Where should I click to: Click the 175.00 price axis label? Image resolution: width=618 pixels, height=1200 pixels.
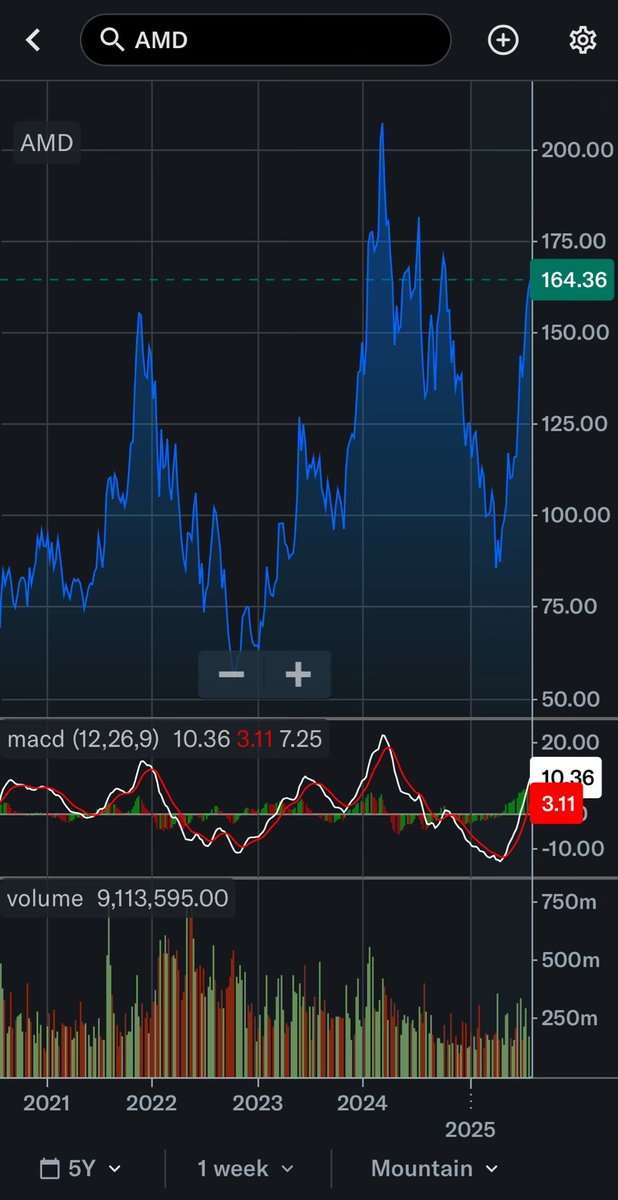click(575, 241)
